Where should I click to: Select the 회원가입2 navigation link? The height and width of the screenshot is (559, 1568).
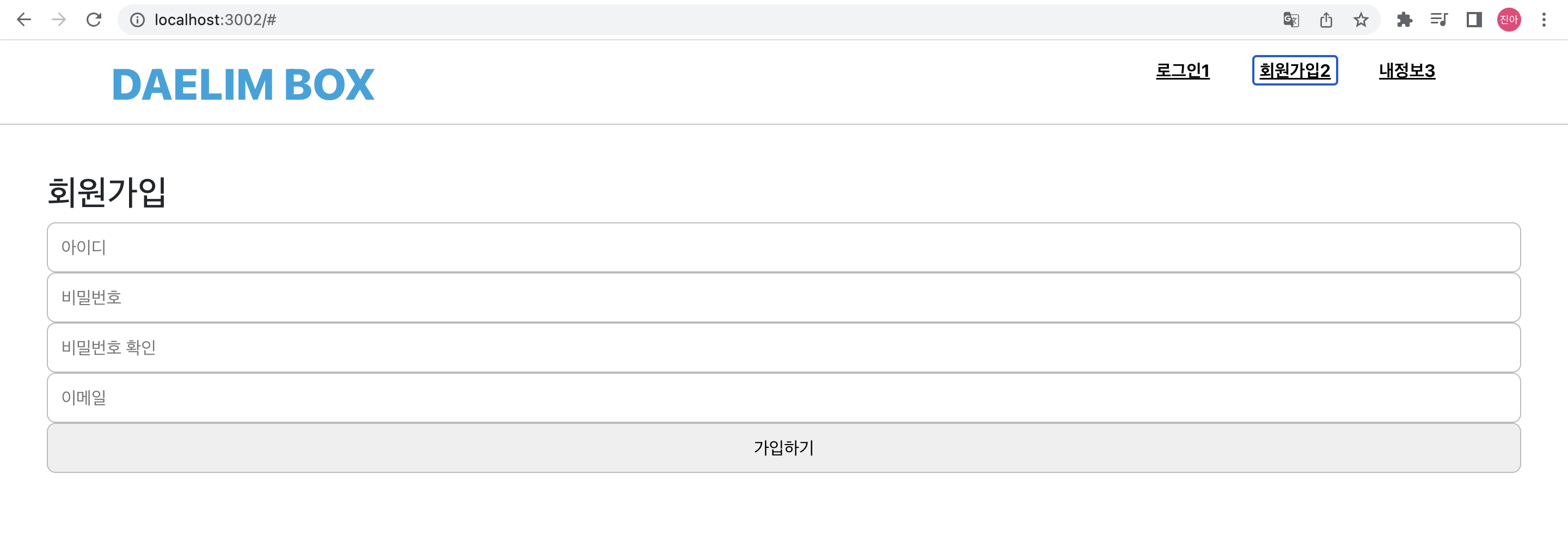(x=1295, y=71)
